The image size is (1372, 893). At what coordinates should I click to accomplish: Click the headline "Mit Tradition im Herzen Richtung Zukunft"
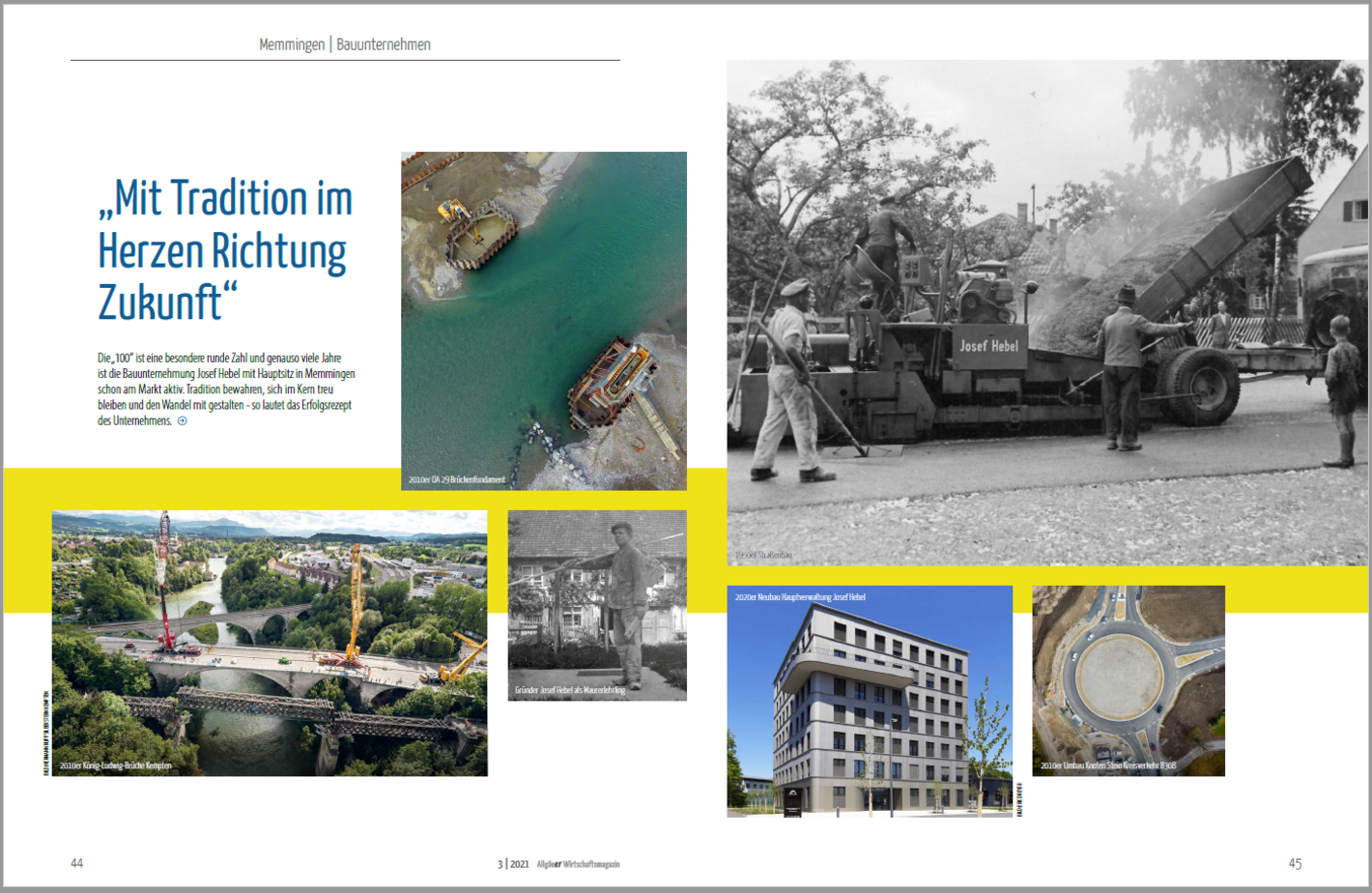[x=225, y=250]
